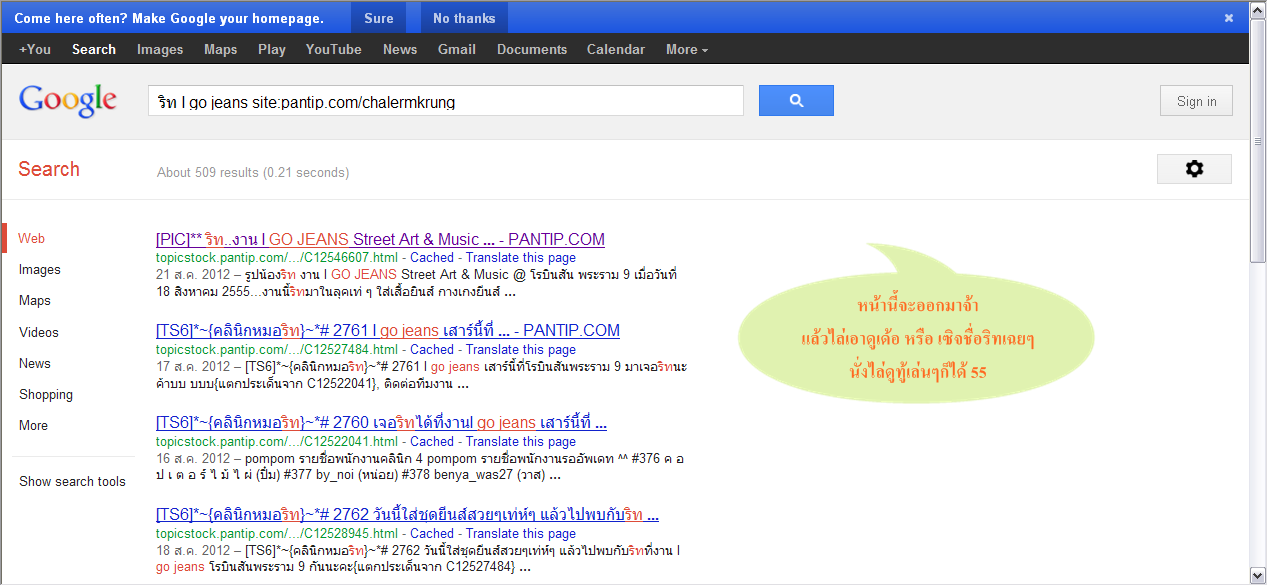Click into the search query field
Viewport: 1268px width, 586px height.
tap(446, 101)
